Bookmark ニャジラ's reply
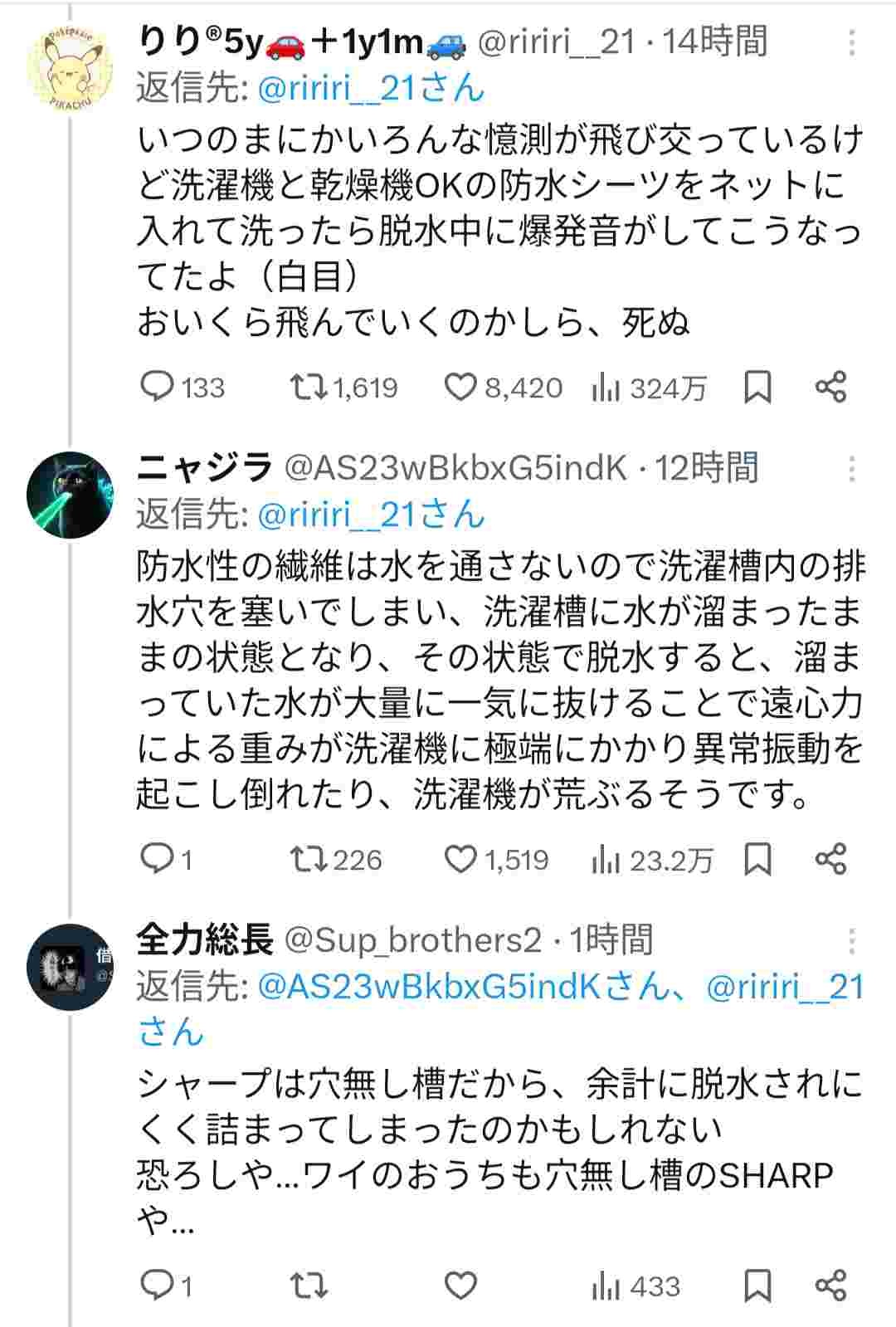 [x=757, y=860]
